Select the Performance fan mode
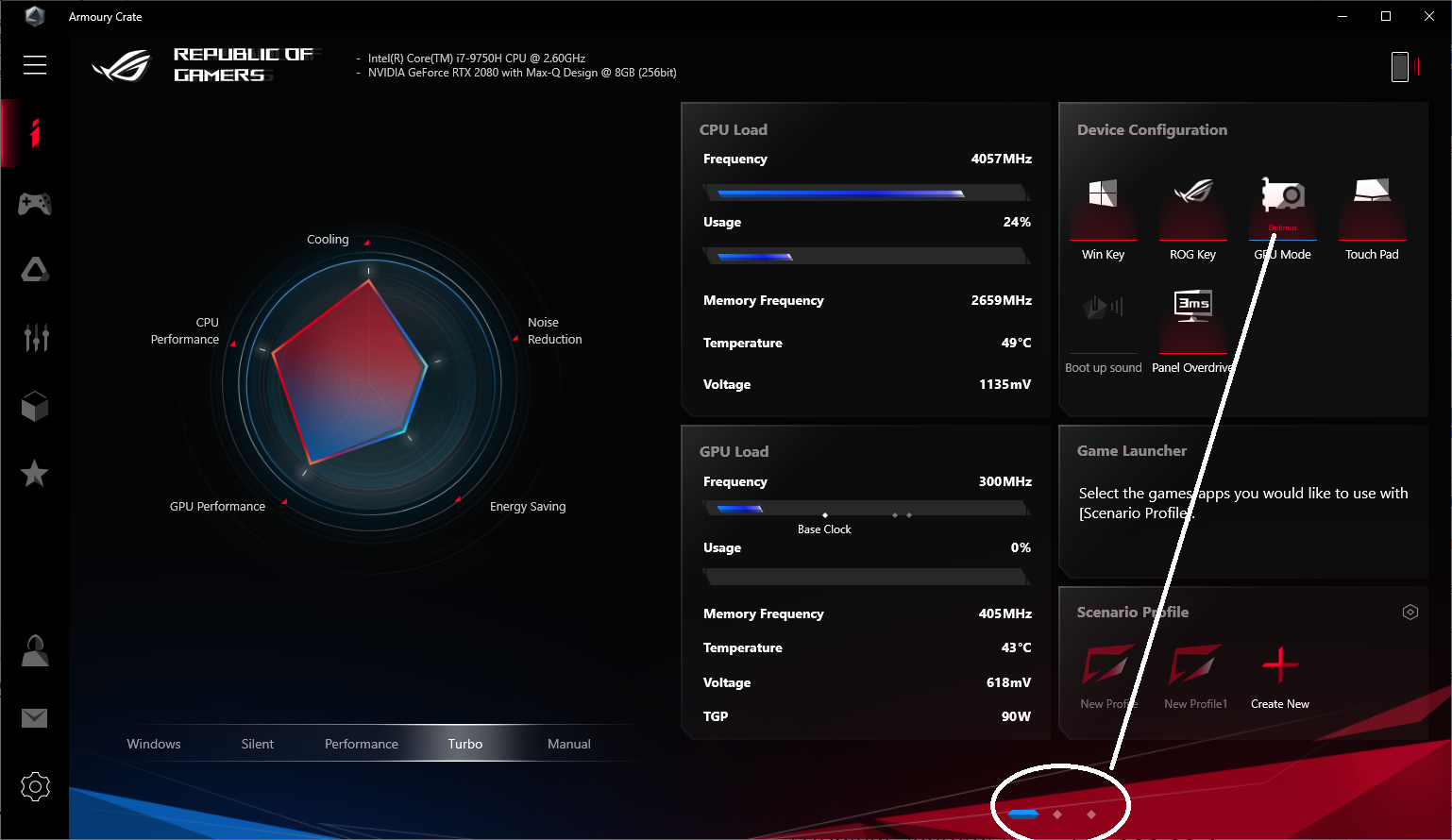Image resolution: width=1452 pixels, height=840 pixels. 362,744
